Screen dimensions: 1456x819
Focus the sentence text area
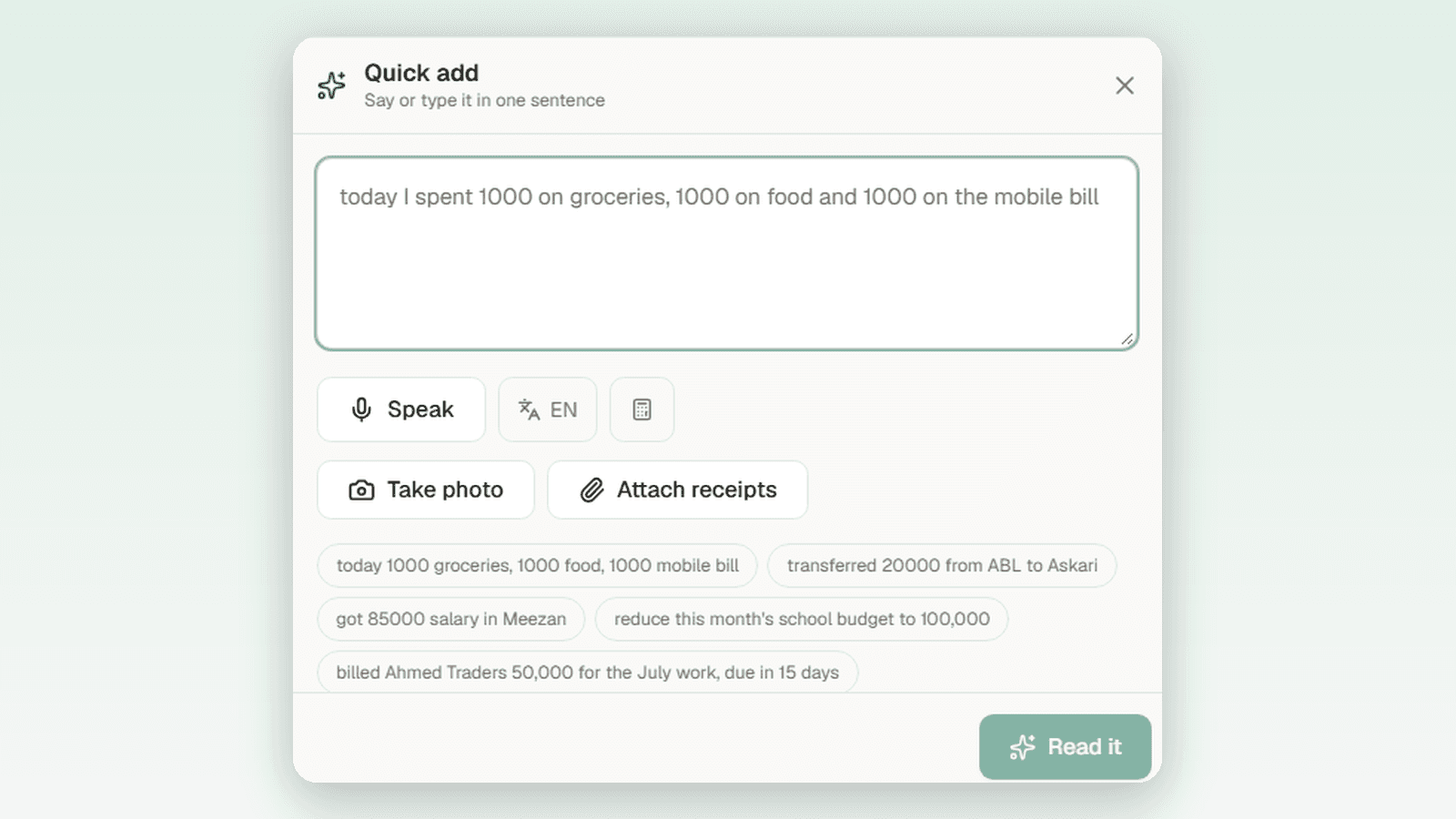pos(727,253)
